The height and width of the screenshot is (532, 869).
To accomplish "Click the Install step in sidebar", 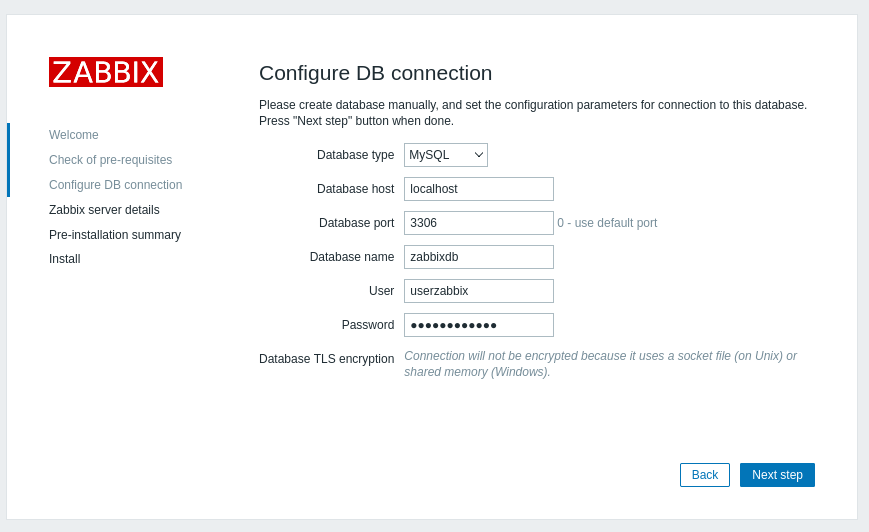I will tap(64, 259).
